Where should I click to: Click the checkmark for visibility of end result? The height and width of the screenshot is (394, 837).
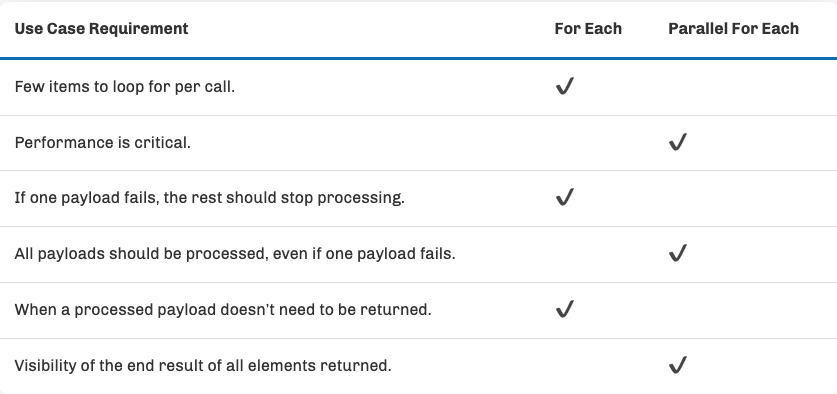click(677, 365)
